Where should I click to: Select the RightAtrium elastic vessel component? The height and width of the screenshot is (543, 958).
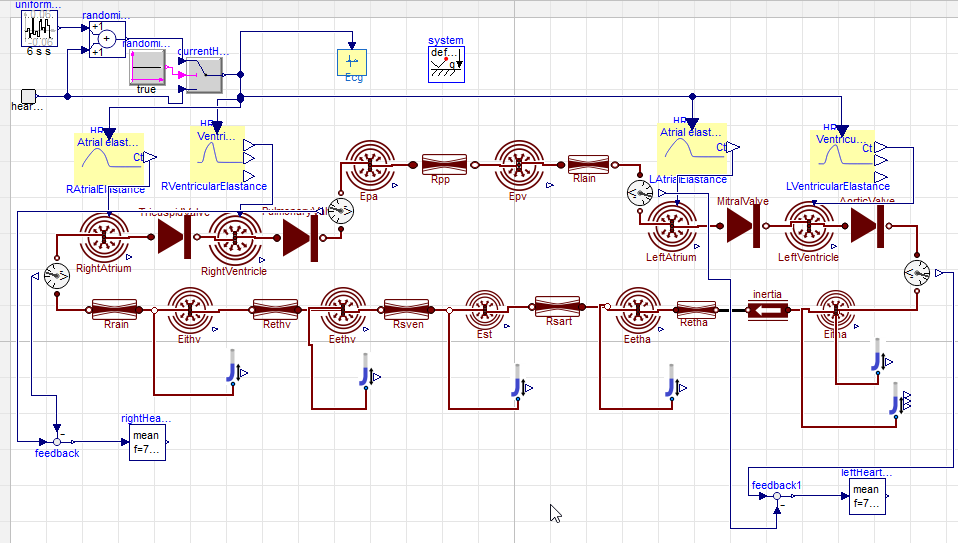103,237
